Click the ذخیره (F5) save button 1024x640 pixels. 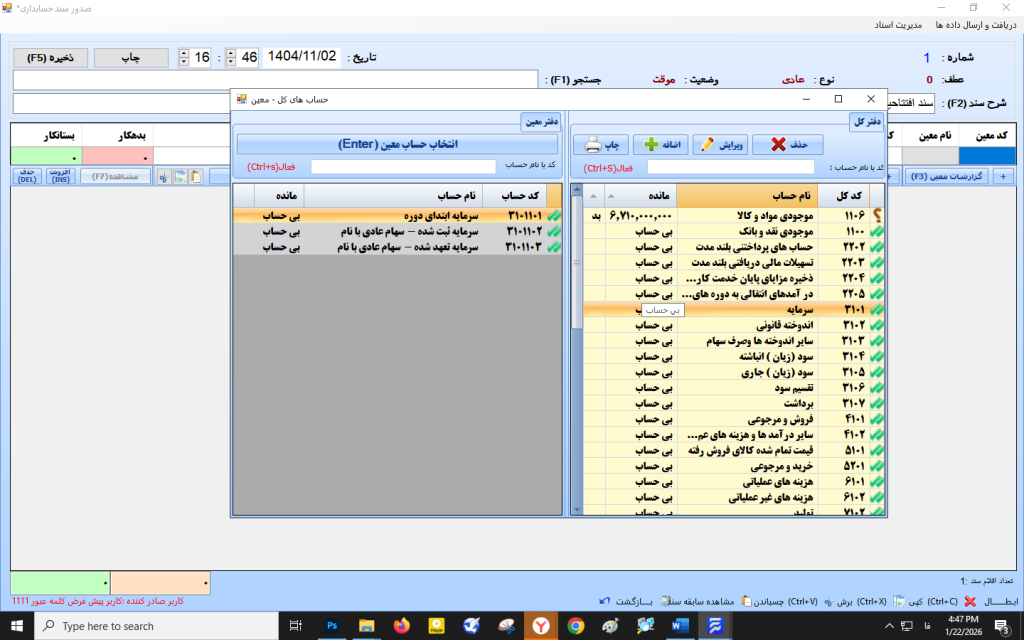pyautogui.click(x=49, y=58)
